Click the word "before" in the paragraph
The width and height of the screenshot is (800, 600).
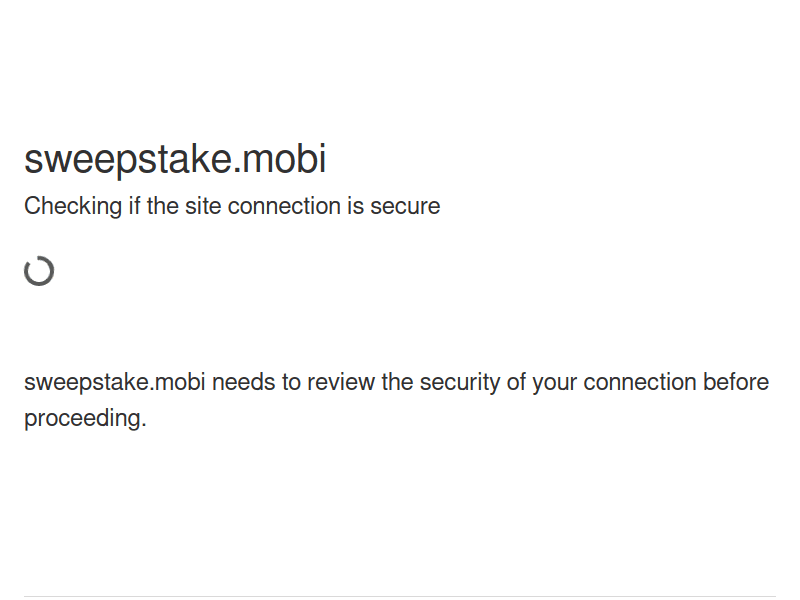point(736,383)
